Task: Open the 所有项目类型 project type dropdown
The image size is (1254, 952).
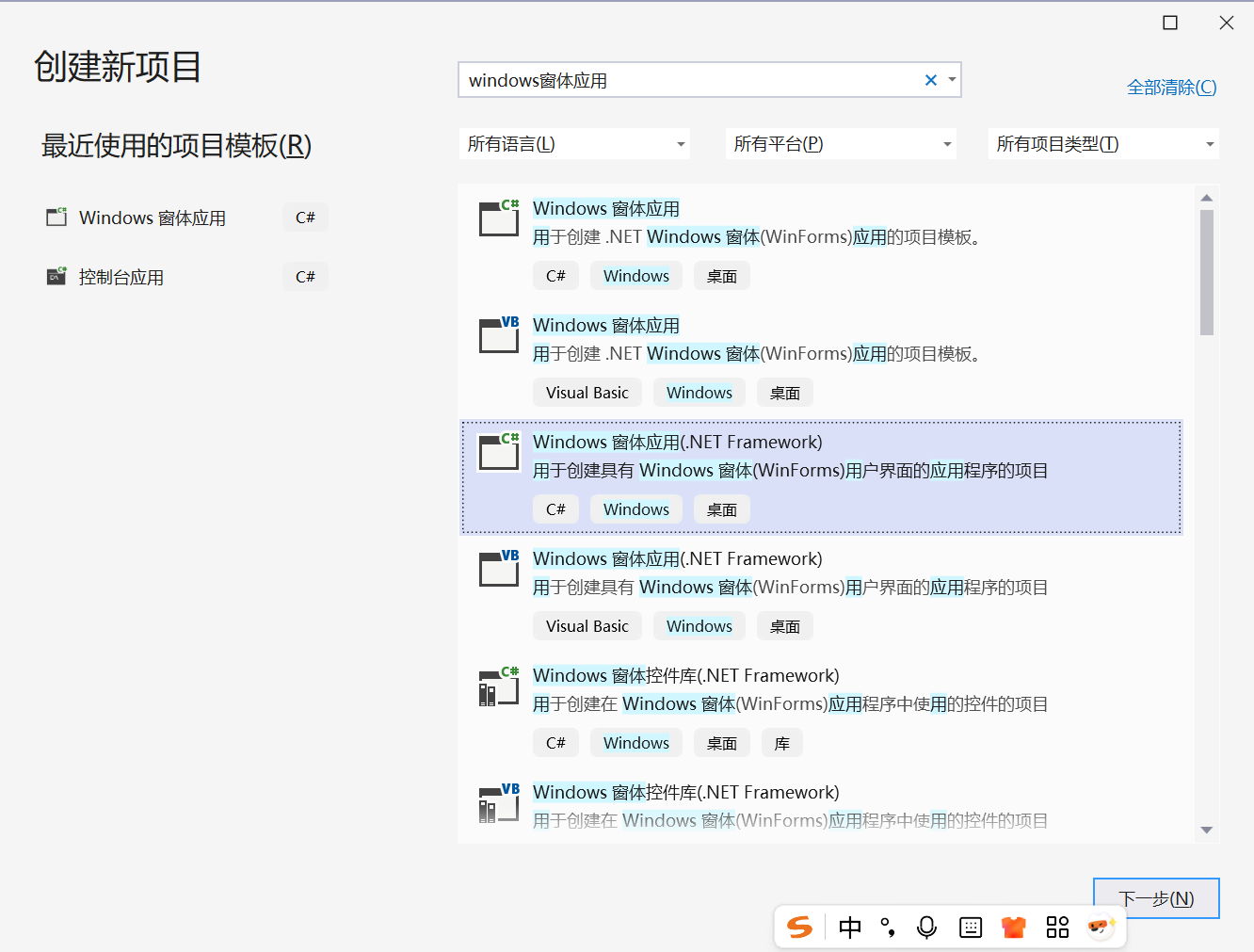Action: click(1103, 144)
